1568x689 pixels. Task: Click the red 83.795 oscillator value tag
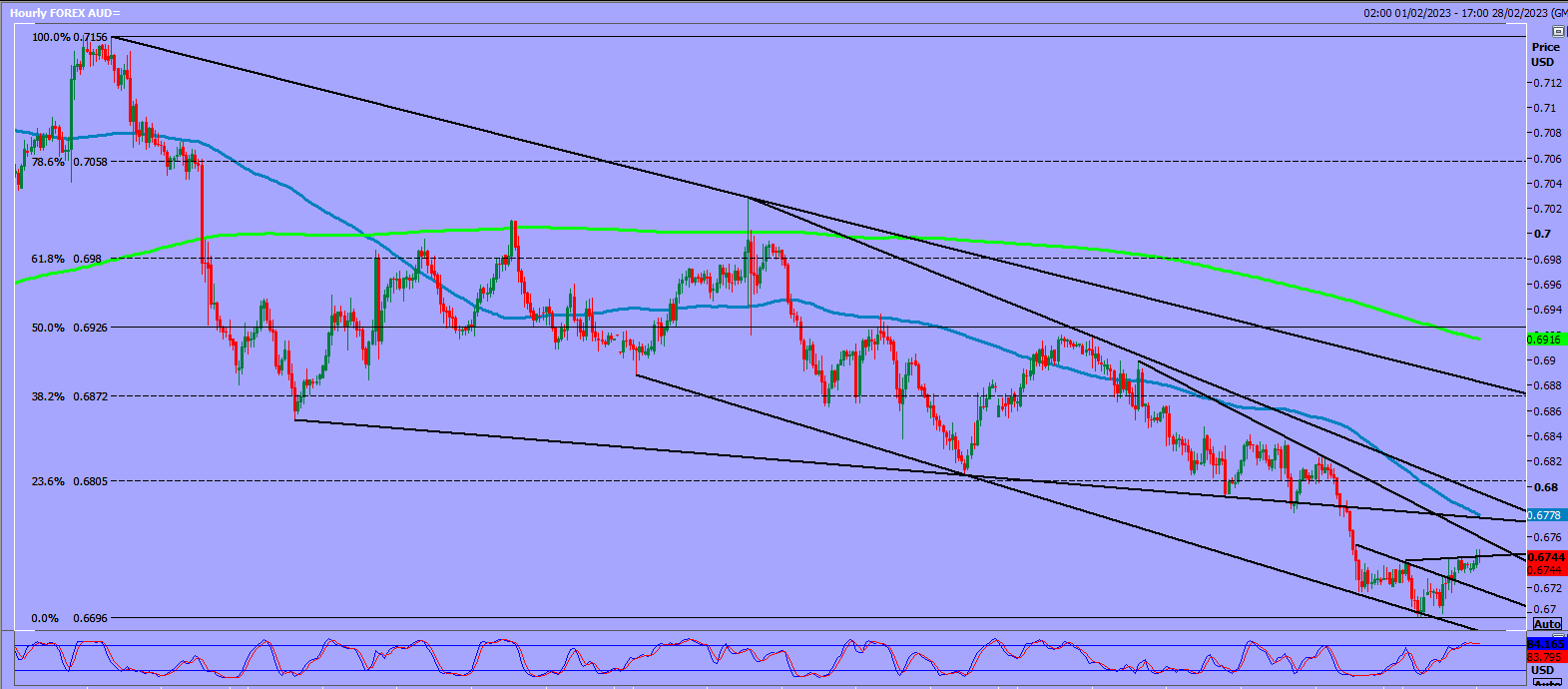click(x=1546, y=657)
